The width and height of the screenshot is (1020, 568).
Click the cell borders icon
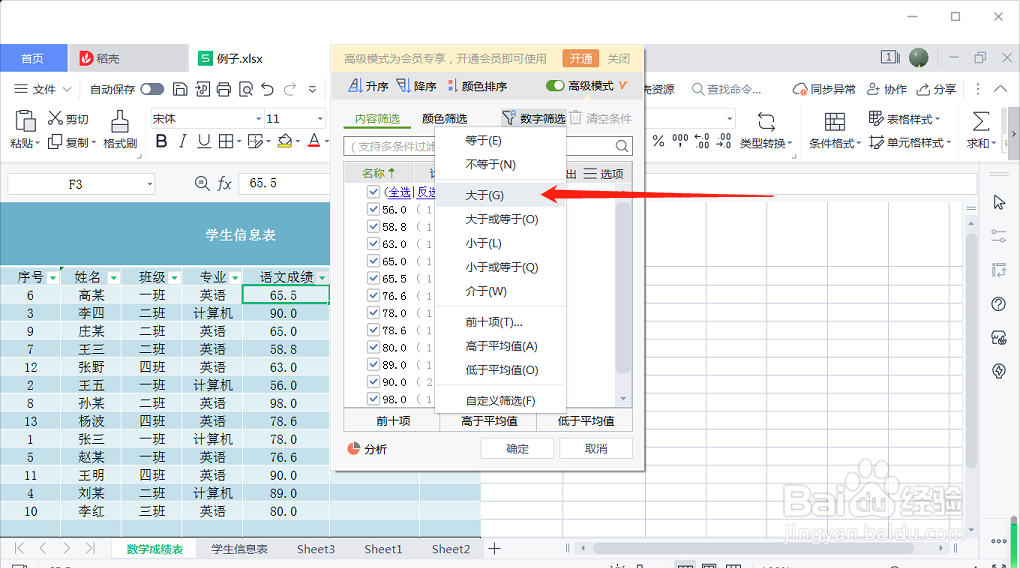tap(226, 141)
